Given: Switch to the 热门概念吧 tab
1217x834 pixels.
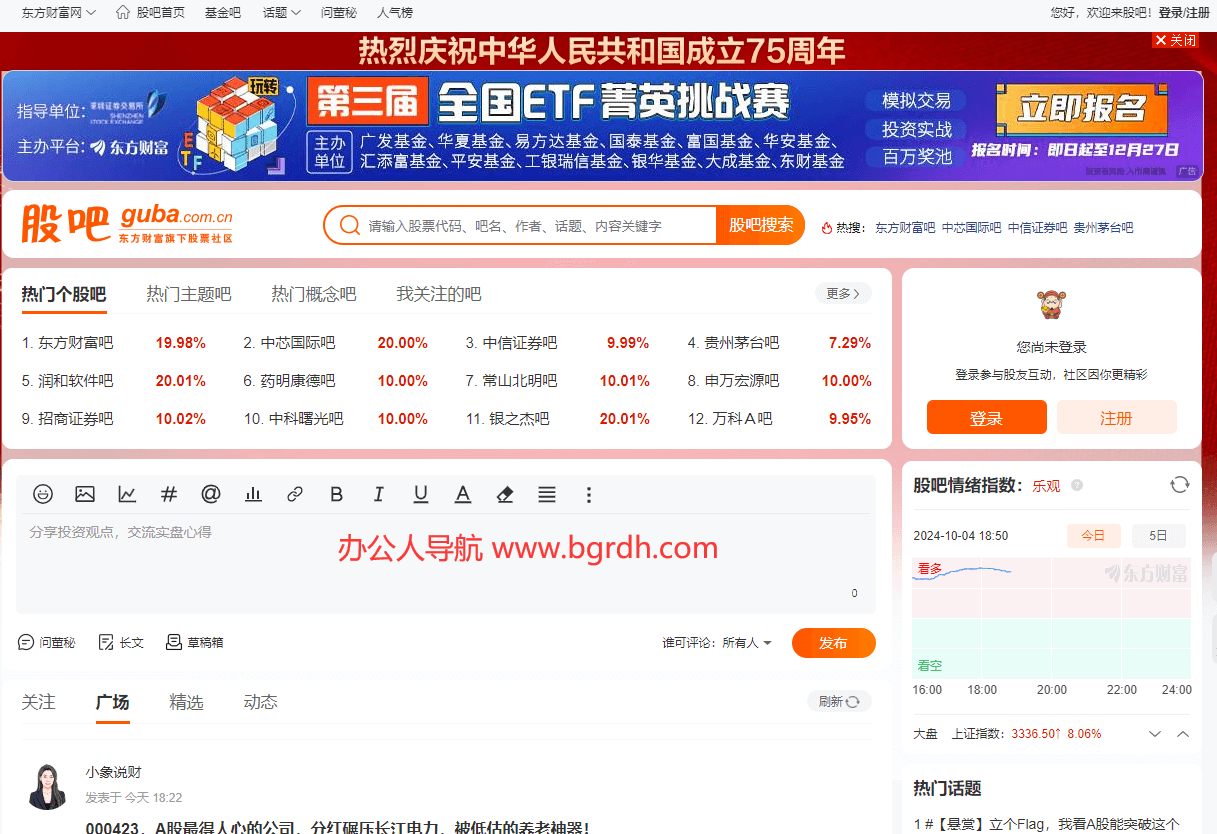Looking at the screenshot, I should (x=314, y=294).
